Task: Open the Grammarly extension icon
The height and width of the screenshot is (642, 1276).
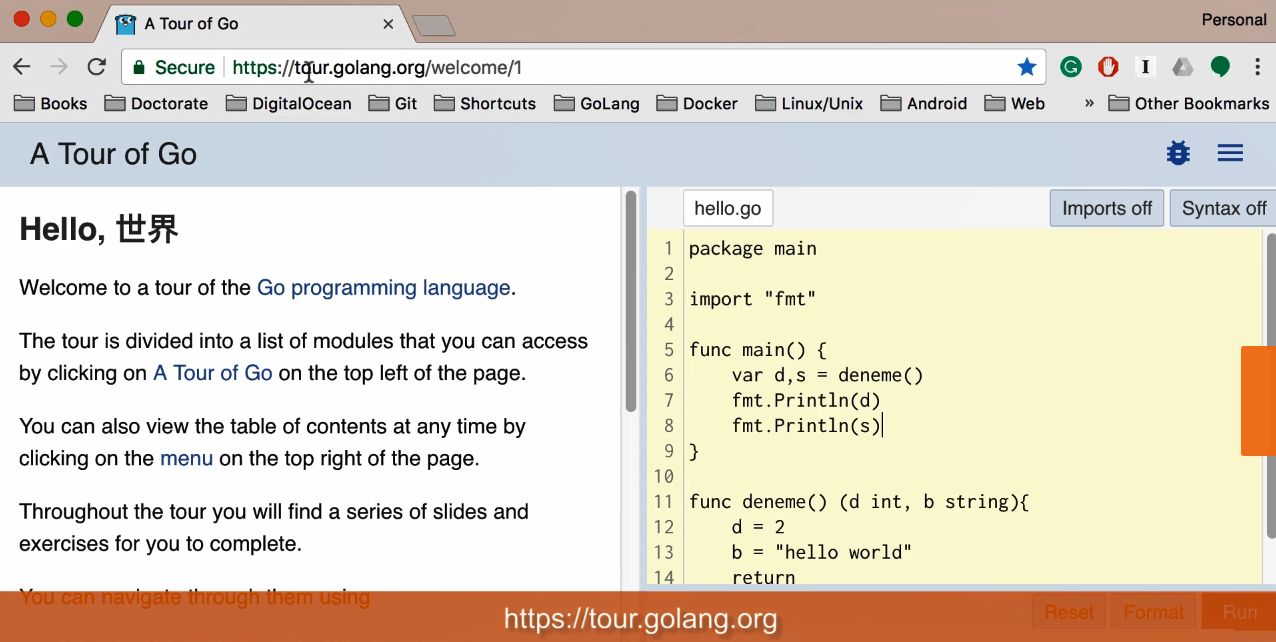Action: coord(1071,67)
